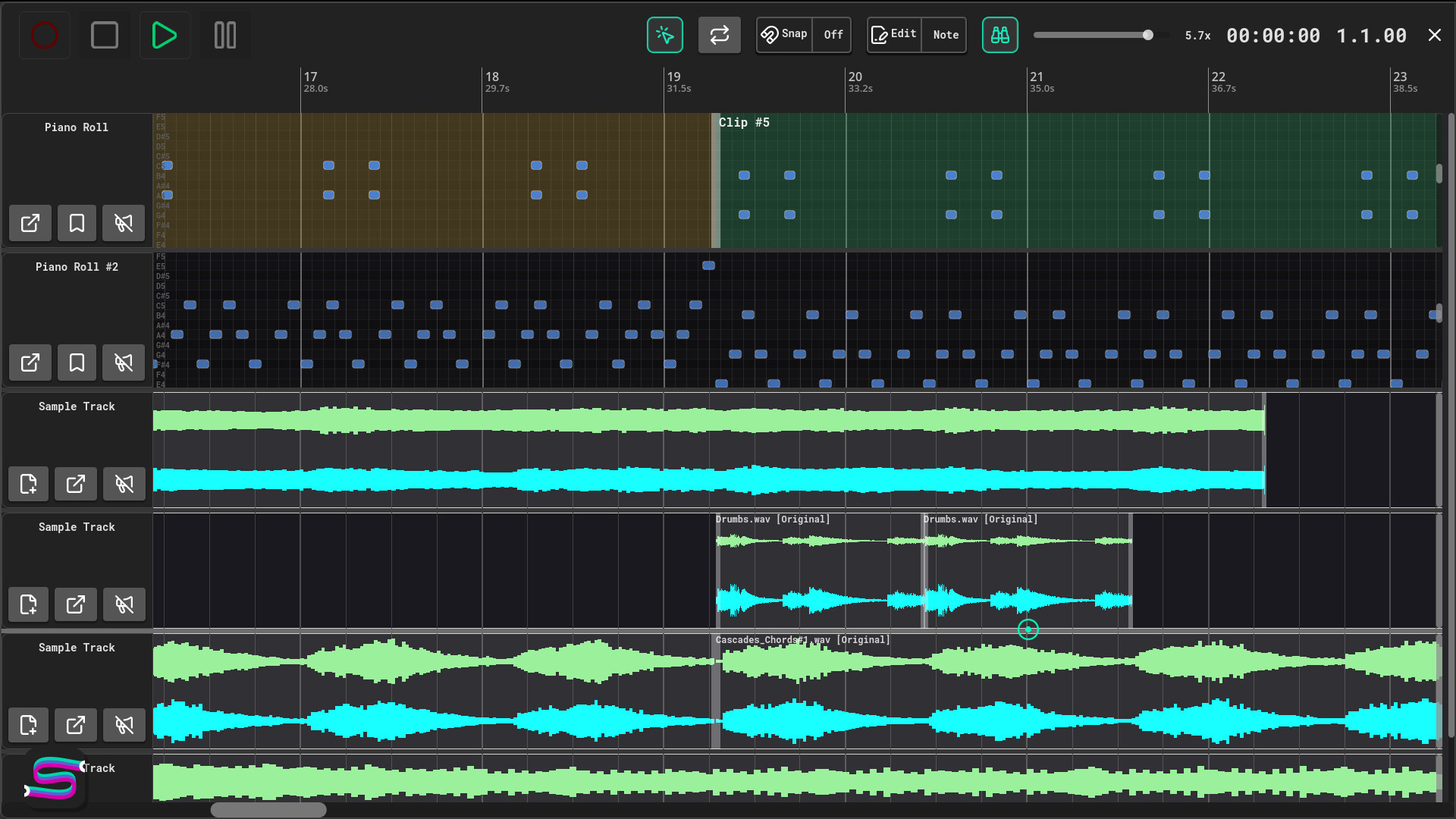Mute the first Sample Track

pyautogui.click(x=124, y=484)
